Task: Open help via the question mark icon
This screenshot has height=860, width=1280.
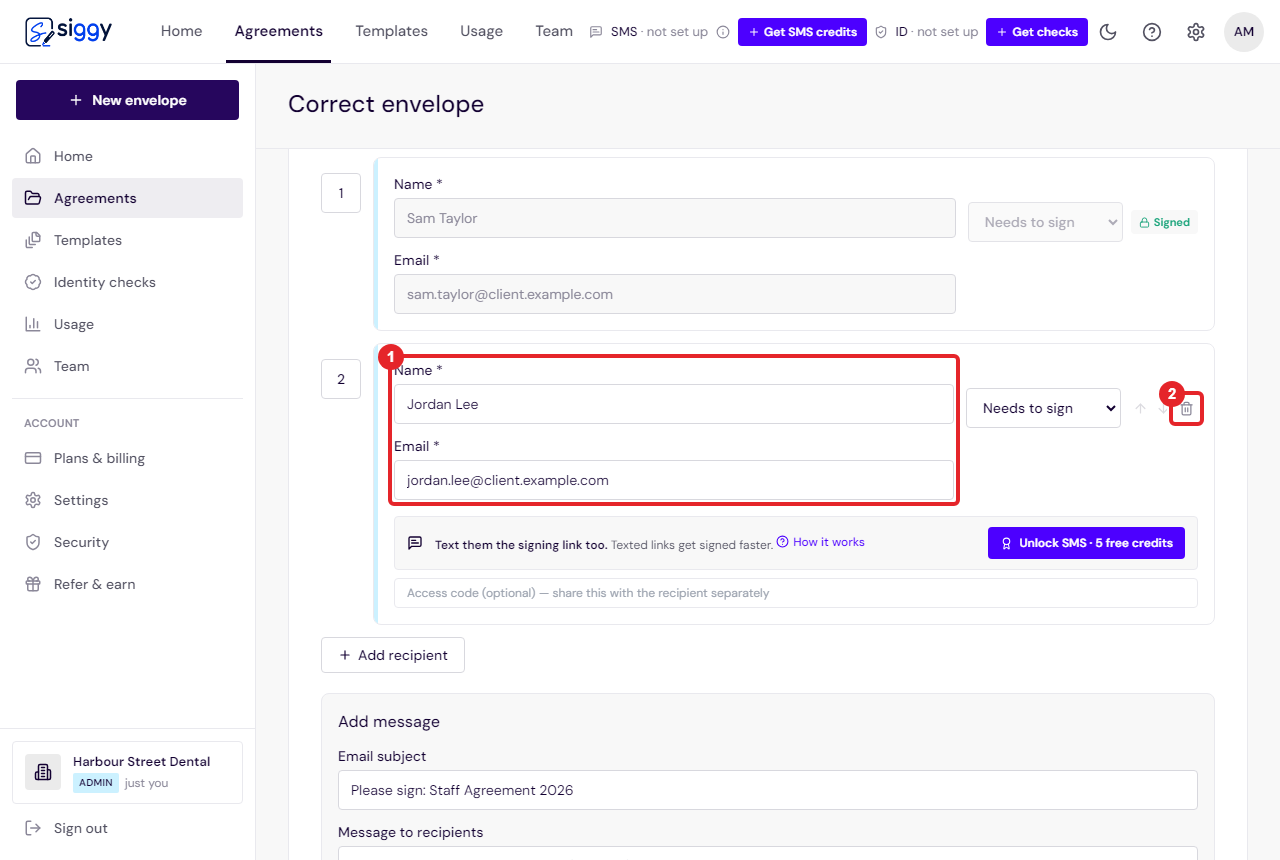Action: coord(1152,32)
